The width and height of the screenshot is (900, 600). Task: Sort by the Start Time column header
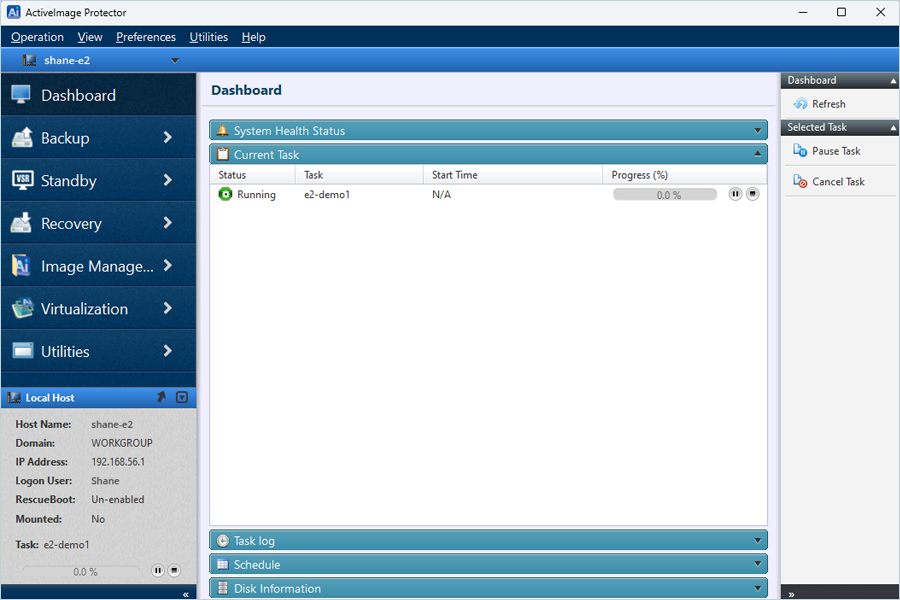[x=513, y=175]
